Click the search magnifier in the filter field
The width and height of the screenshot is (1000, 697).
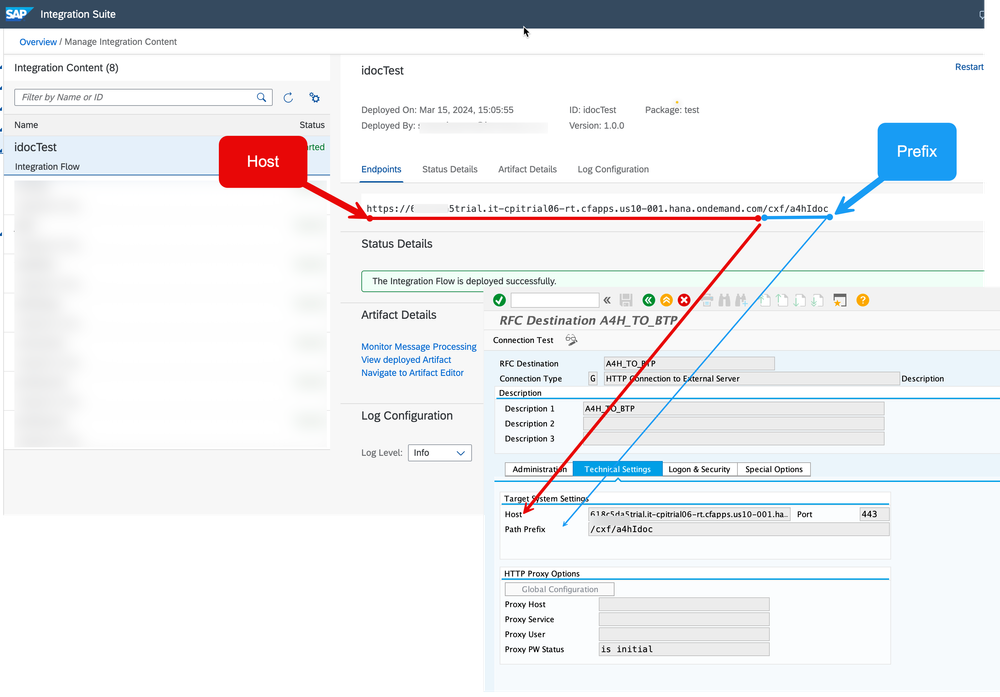pos(261,97)
